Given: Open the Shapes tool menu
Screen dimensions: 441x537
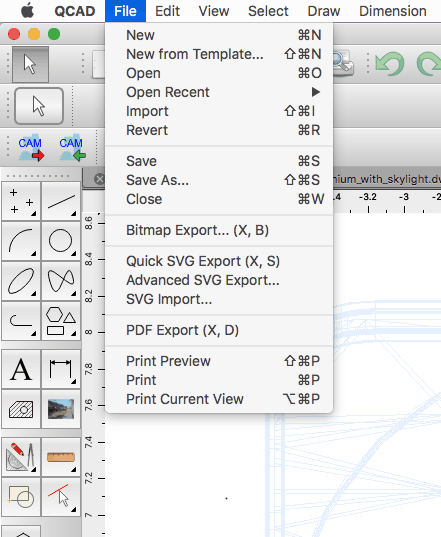Looking at the screenshot, I should (61, 321).
